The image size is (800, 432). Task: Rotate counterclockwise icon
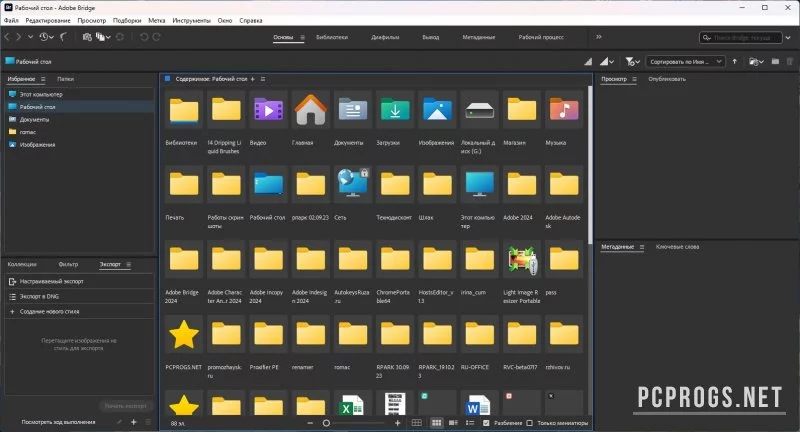pyautogui.click(x=144, y=37)
